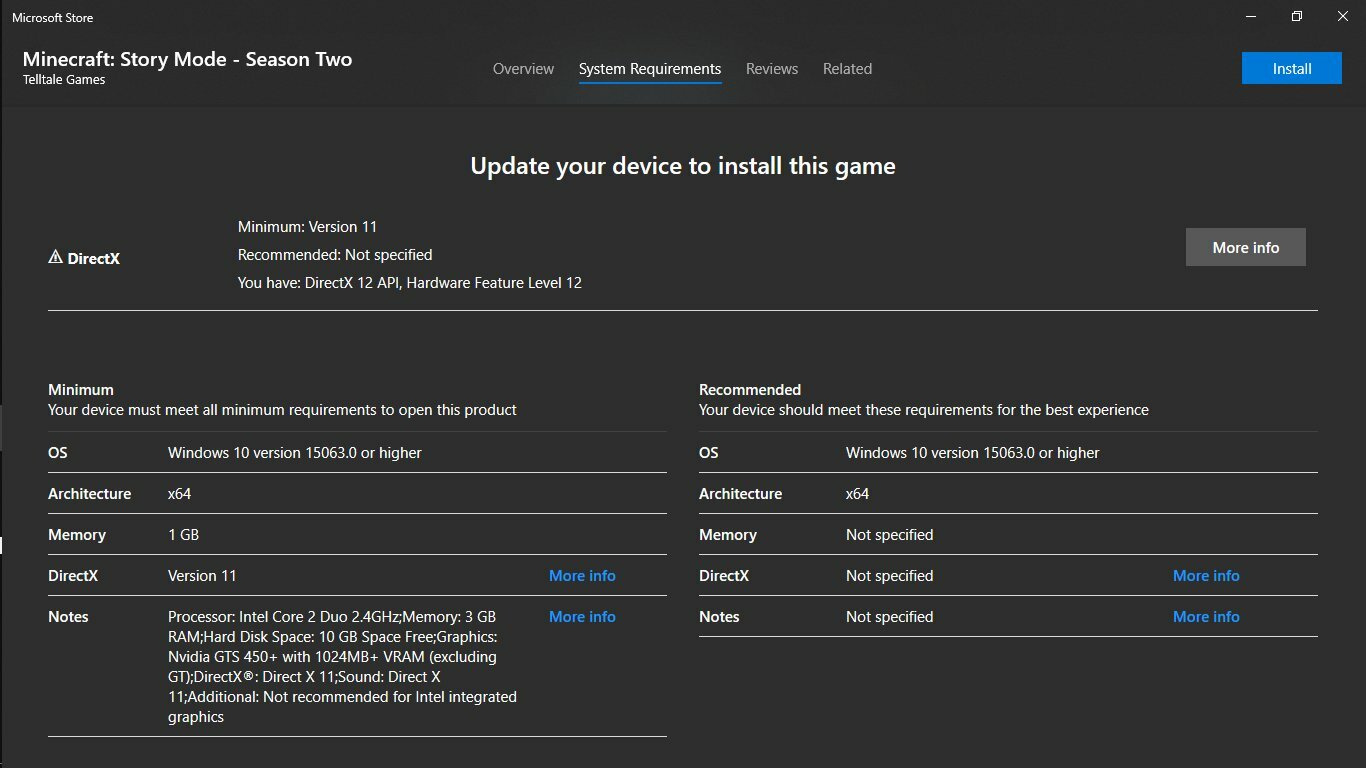
Task: Click the game title Minecraft: Story Mode - Season Two
Action: [187, 59]
